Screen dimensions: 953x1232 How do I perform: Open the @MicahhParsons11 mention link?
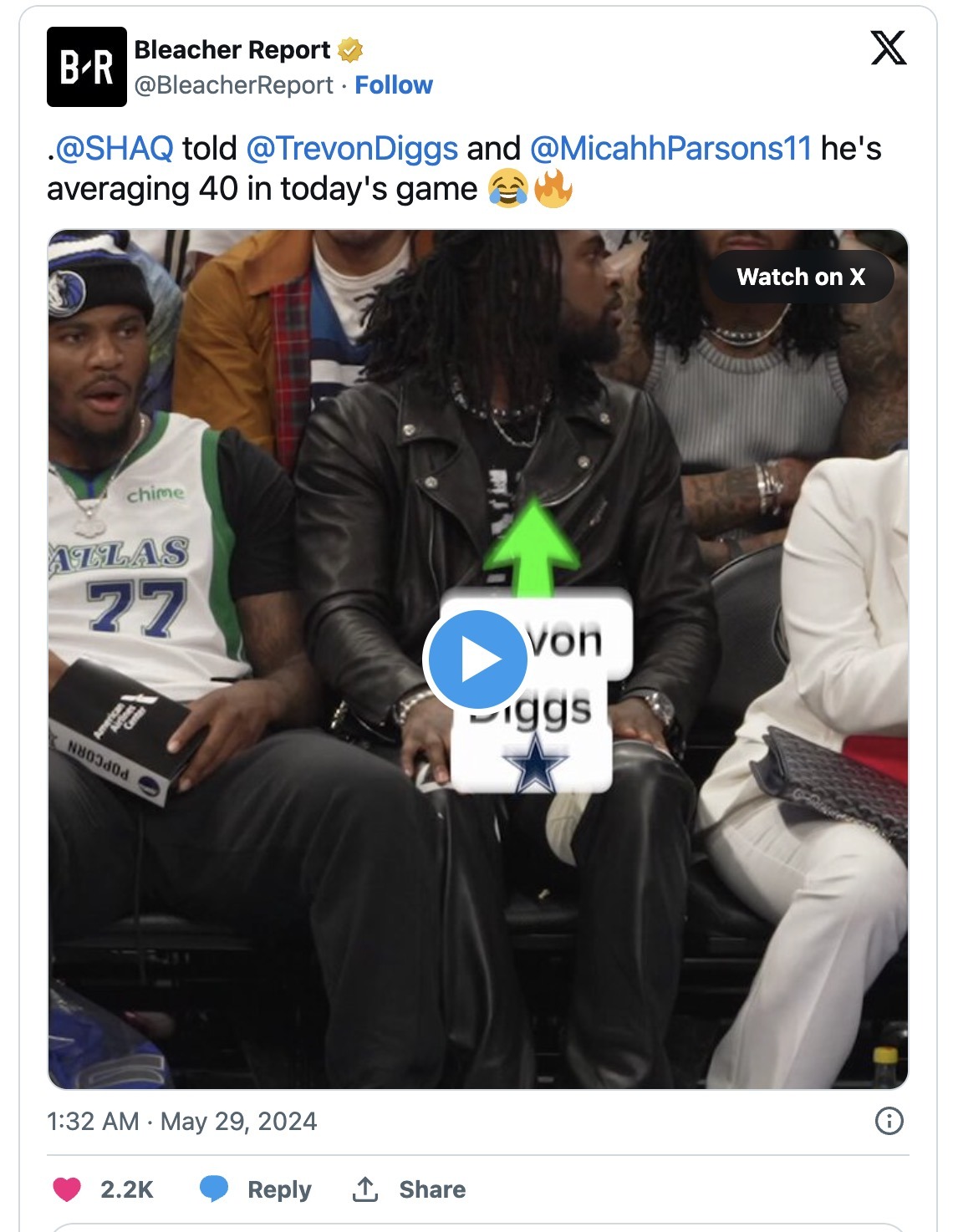pos(670,149)
